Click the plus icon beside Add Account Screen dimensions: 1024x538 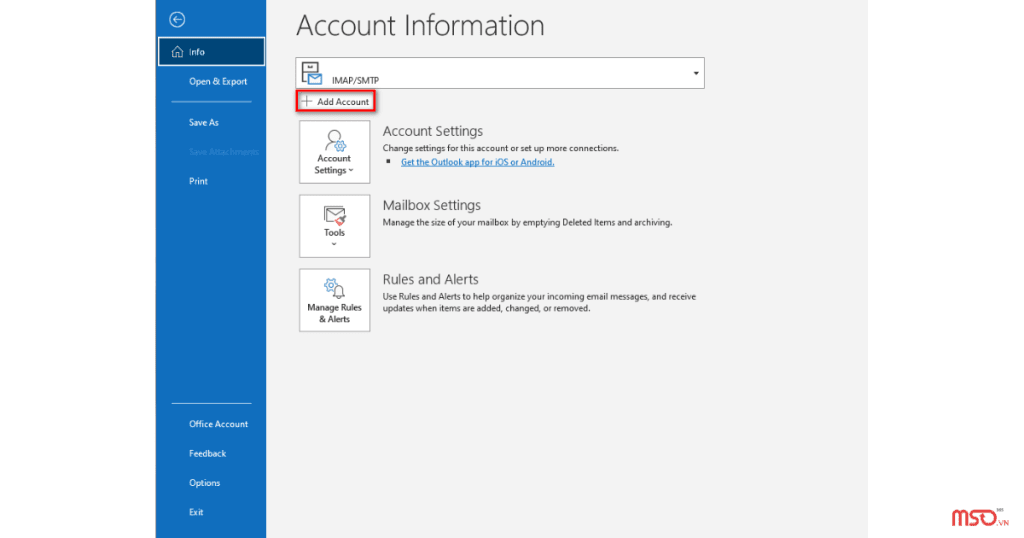(306, 101)
